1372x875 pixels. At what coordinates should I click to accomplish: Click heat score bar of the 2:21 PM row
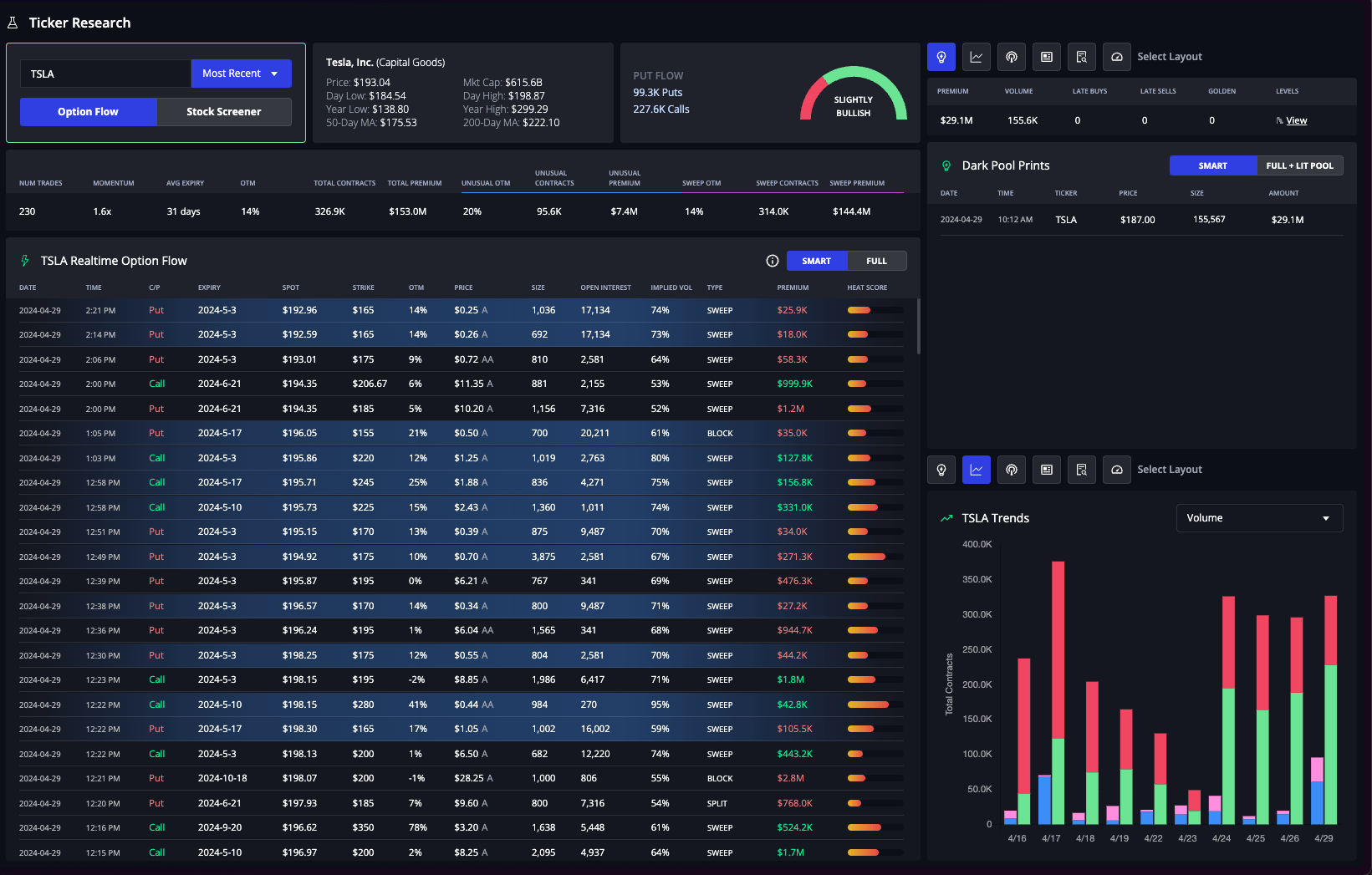[875, 310]
